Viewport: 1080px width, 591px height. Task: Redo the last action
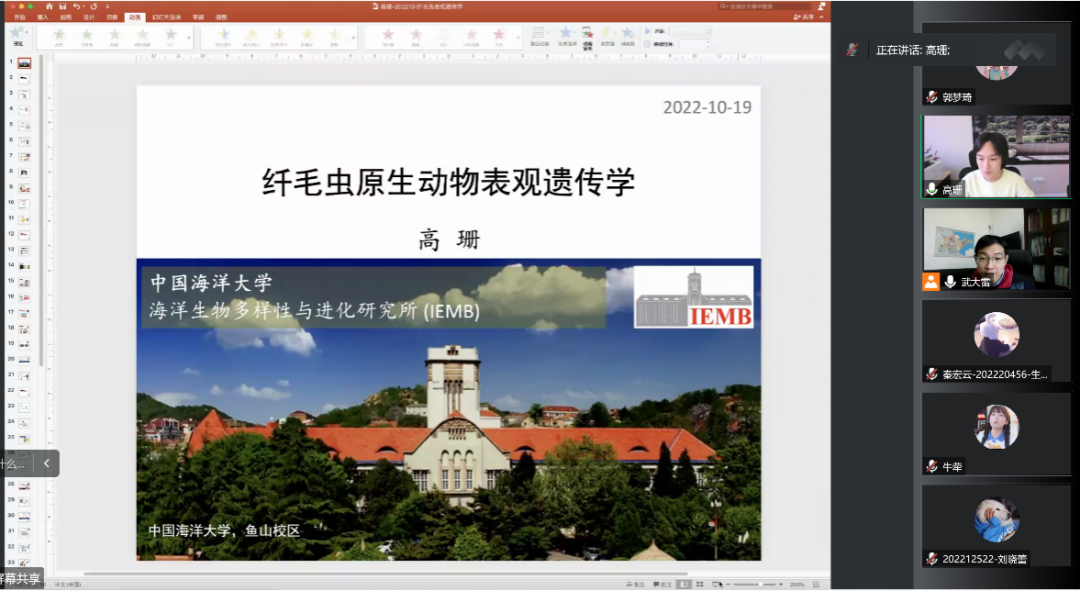point(94,6)
